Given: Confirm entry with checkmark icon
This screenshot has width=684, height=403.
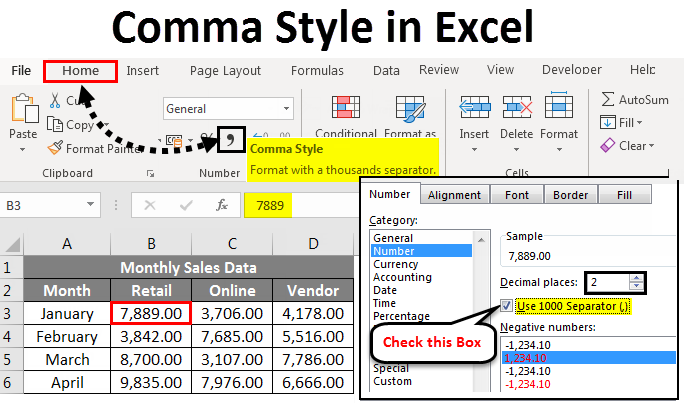Looking at the screenshot, I should 186,205.
